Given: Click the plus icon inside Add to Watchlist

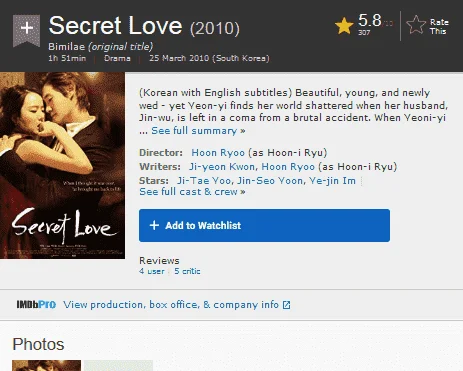Looking at the screenshot, I should pyautogui.click(x=154, y=225).
